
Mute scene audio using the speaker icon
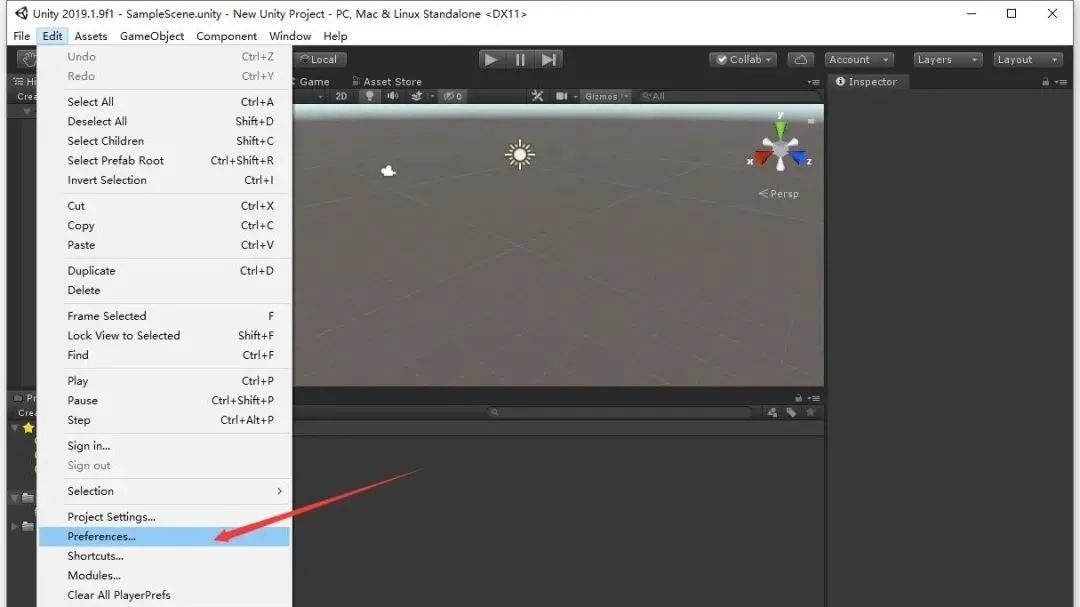tap(390, 96)
